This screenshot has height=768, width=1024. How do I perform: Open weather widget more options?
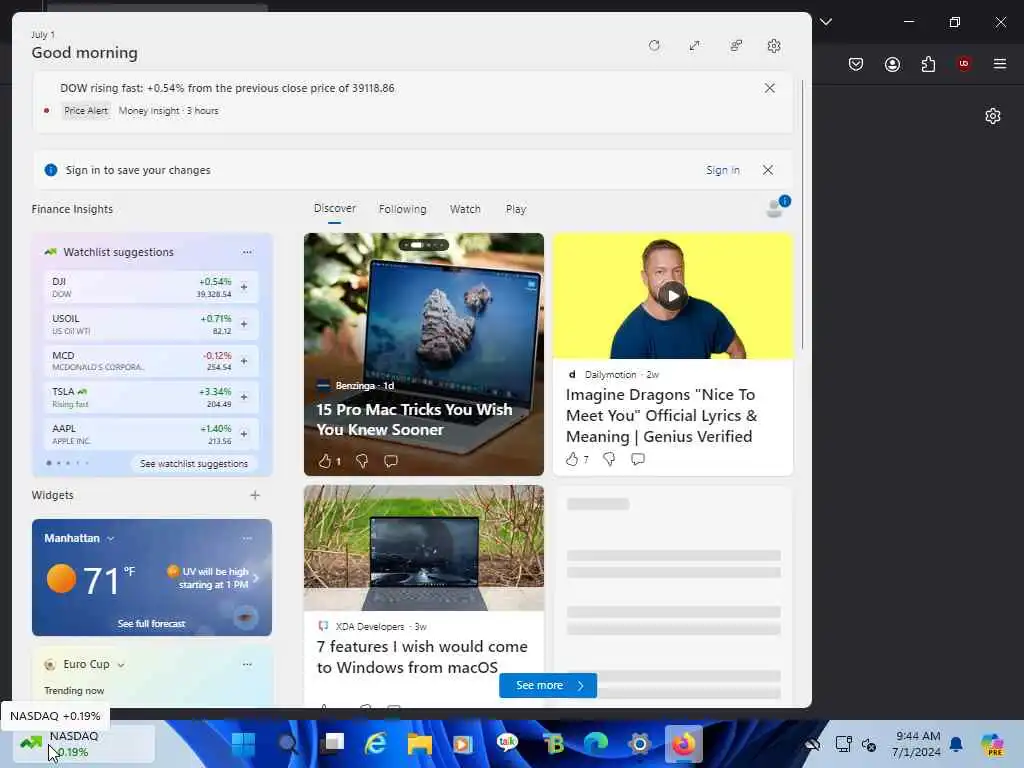(247, 538)
